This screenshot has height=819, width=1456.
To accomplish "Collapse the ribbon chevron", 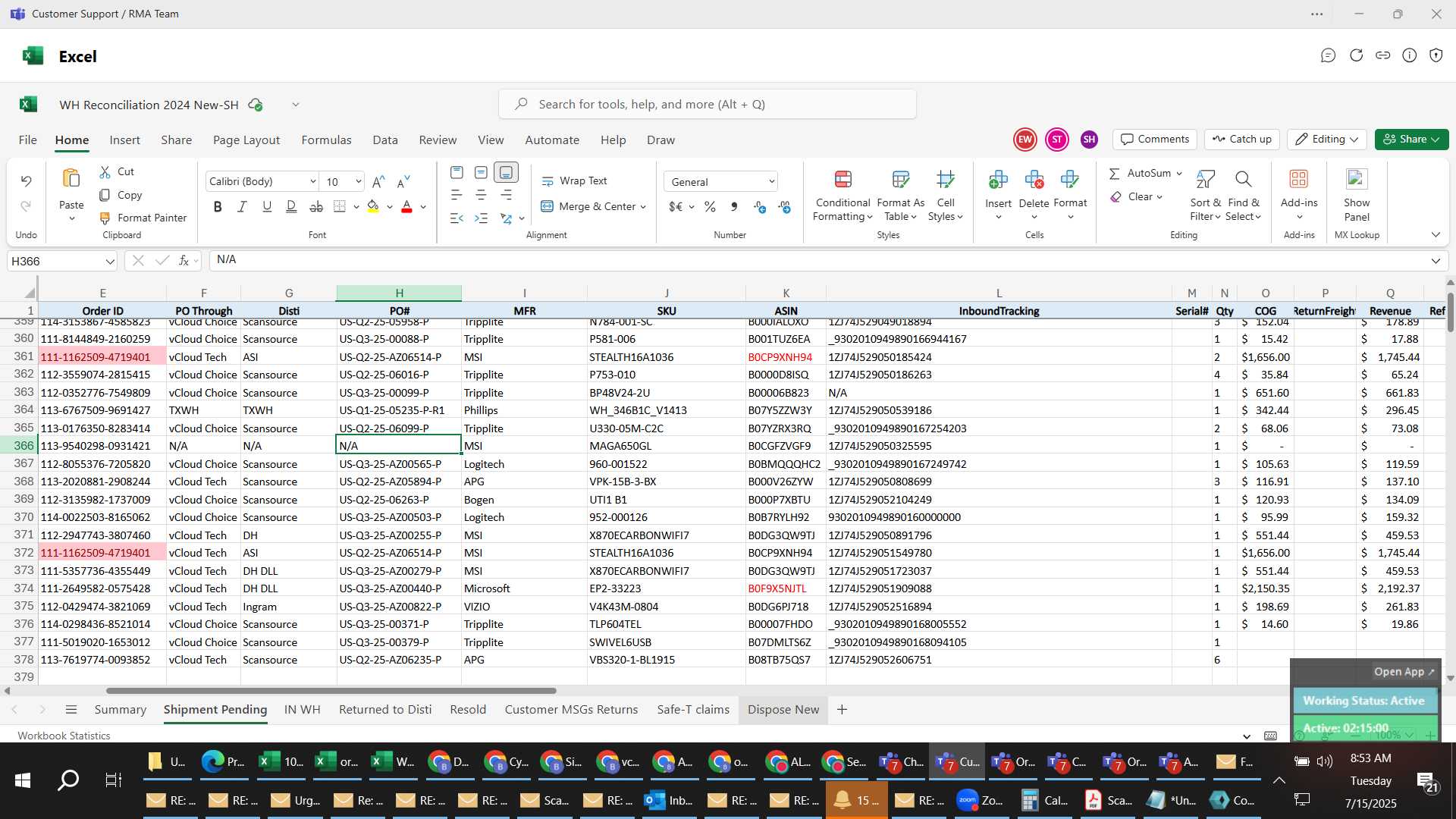I will click(1436, 235).
